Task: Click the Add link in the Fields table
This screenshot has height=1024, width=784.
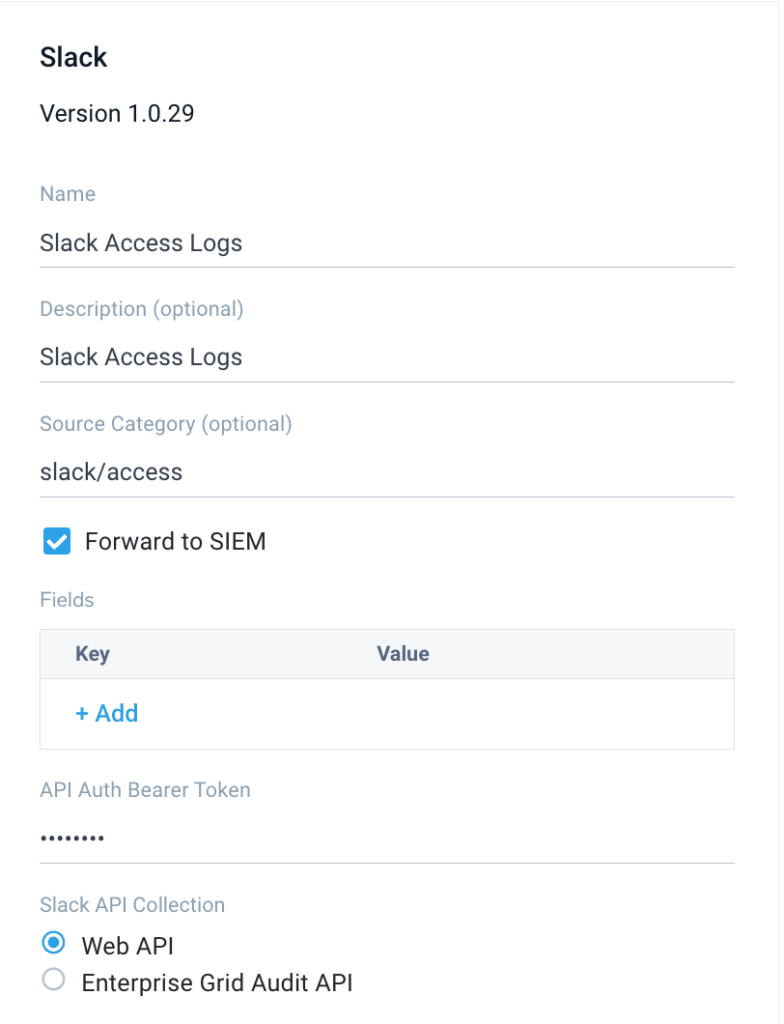Action: tap(106, 713)
